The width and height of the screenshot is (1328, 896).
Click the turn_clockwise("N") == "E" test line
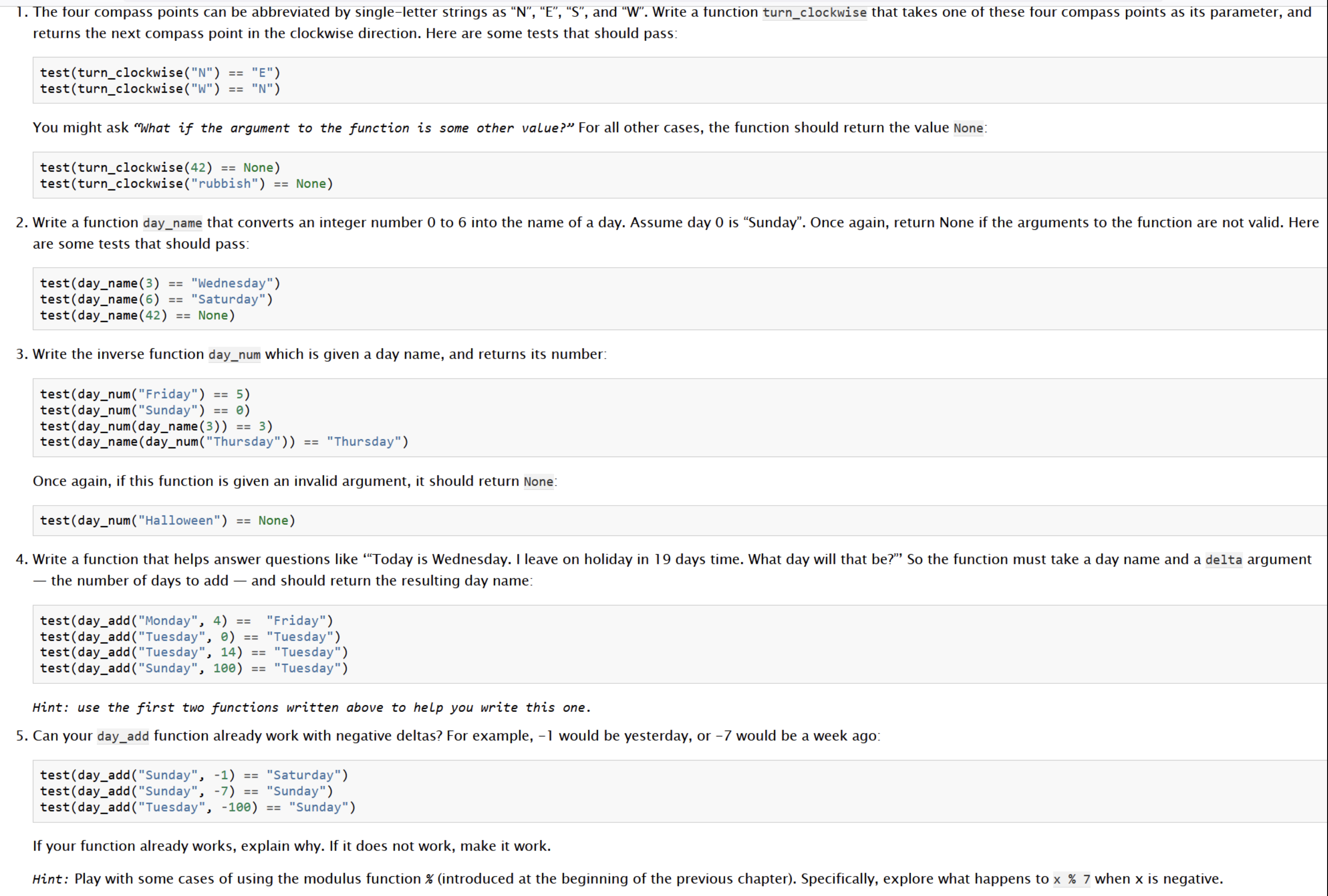[160, 73]
